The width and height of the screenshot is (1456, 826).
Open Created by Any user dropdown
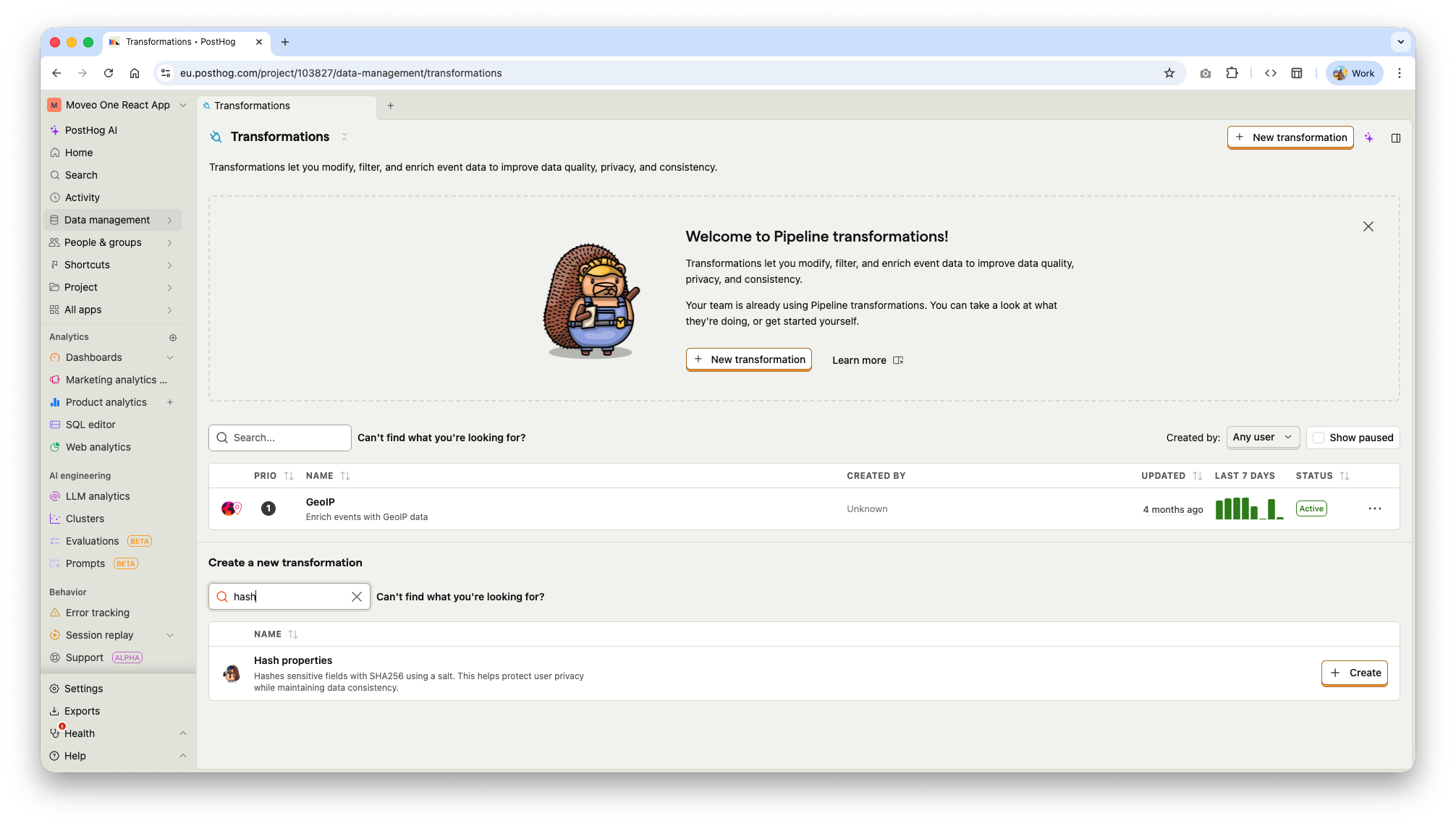click(x=1263, y=438)
